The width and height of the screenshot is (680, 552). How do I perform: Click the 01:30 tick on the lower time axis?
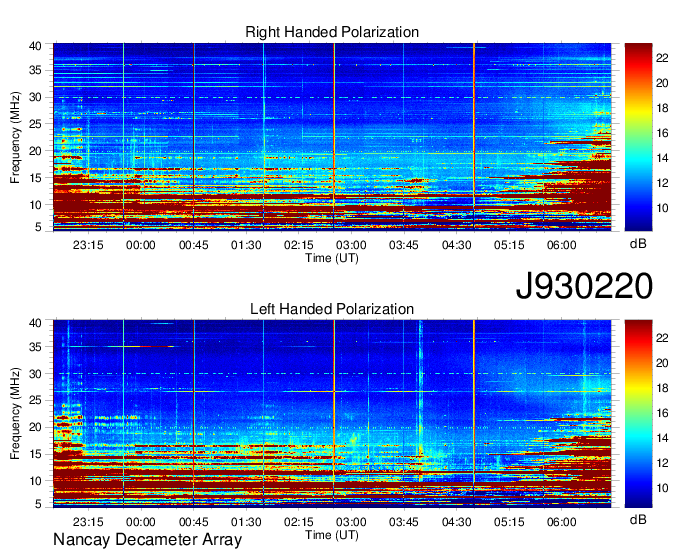[x=246, y=522]
